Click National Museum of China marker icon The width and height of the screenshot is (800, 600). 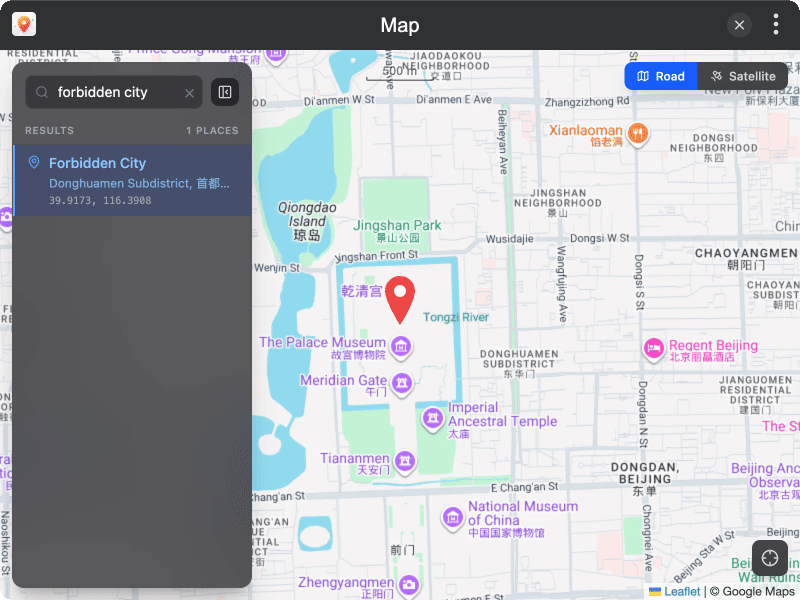click(x=453, y=518)
